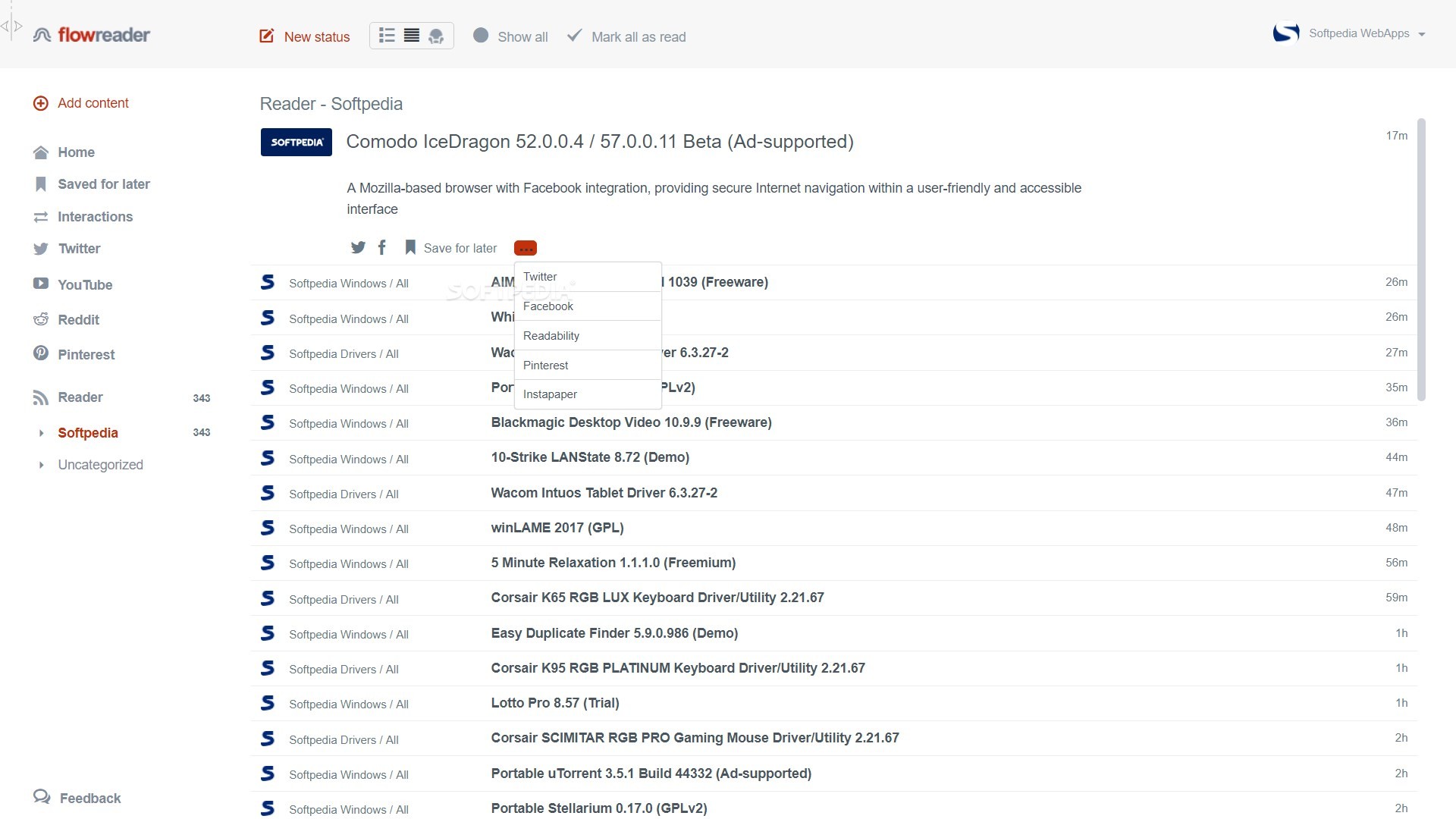Open Comodo IceDragon article title
The height and width of the screenshot is (819, 1456).
[600, 142]
